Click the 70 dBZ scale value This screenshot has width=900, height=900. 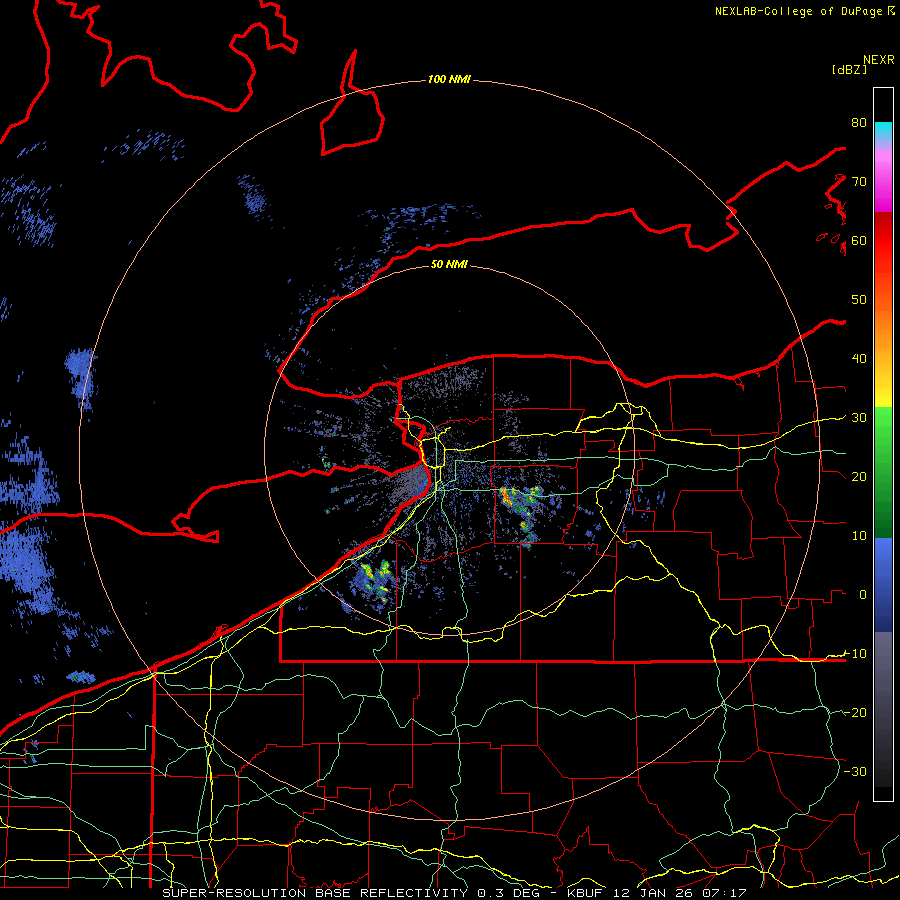859,181
